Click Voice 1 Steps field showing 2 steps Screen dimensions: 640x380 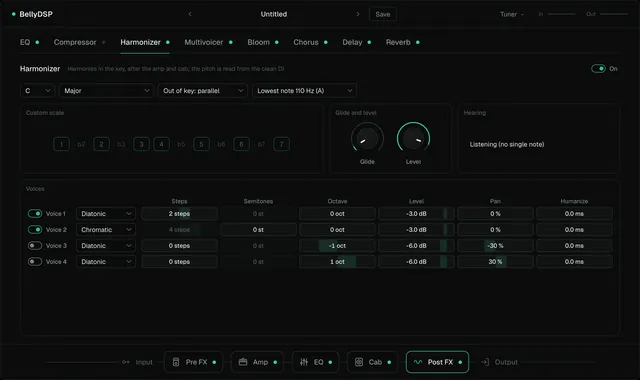[179, 213]
